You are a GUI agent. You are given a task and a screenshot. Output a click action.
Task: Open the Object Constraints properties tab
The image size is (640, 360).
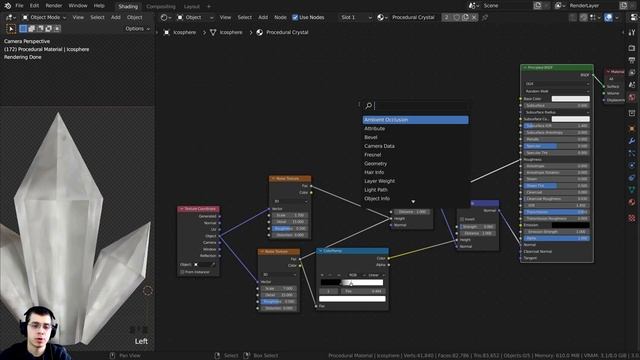[632, 178]
